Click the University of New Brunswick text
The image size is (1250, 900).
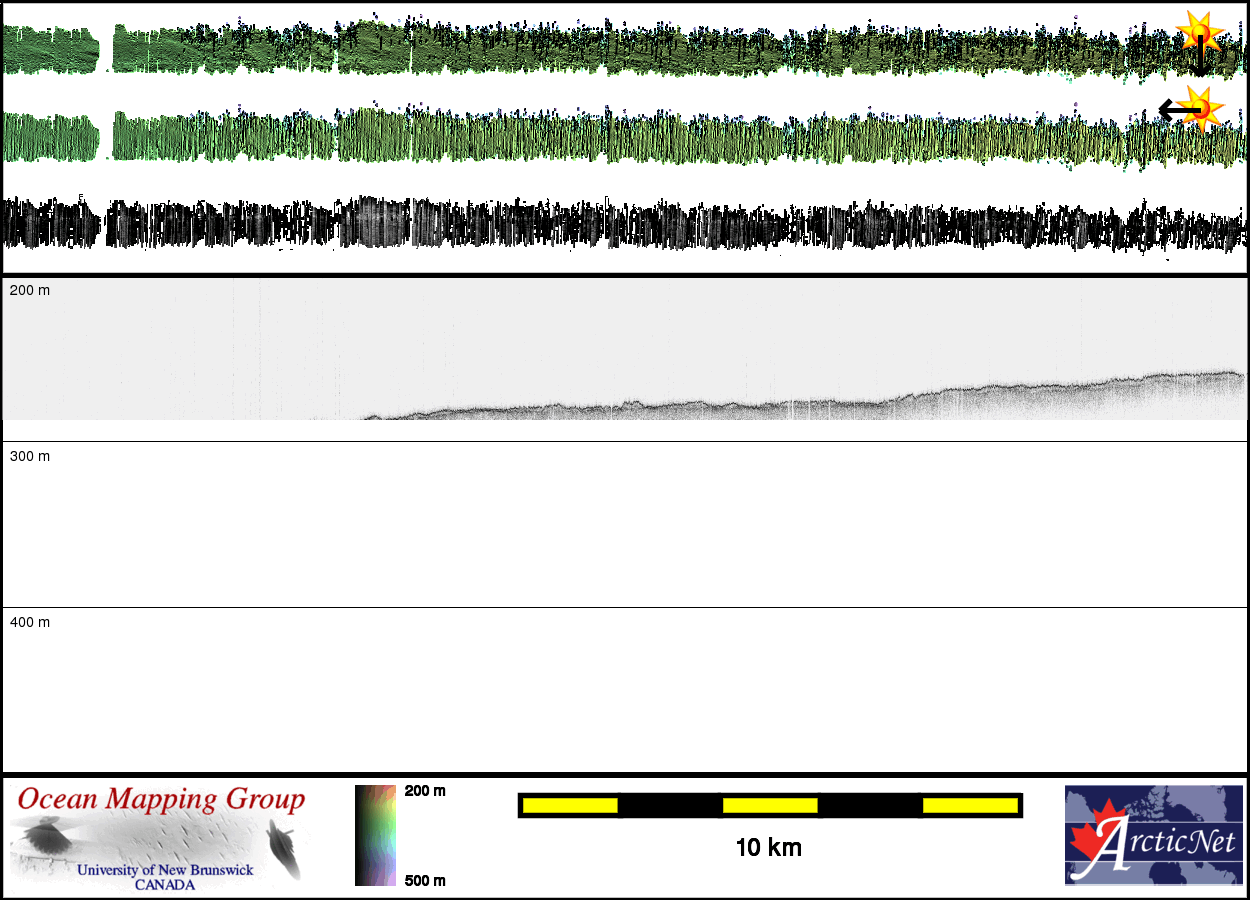(x=165, y=870)
